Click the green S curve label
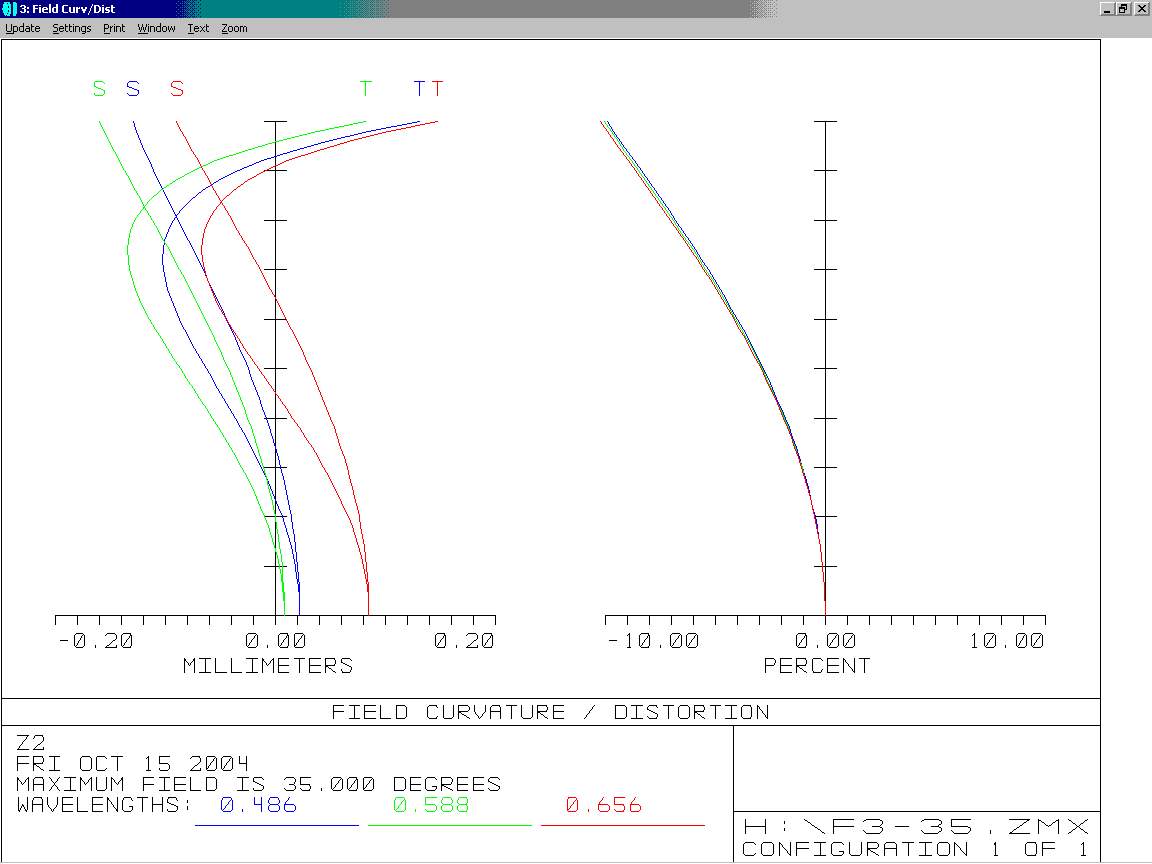 [x=99, y=89]
